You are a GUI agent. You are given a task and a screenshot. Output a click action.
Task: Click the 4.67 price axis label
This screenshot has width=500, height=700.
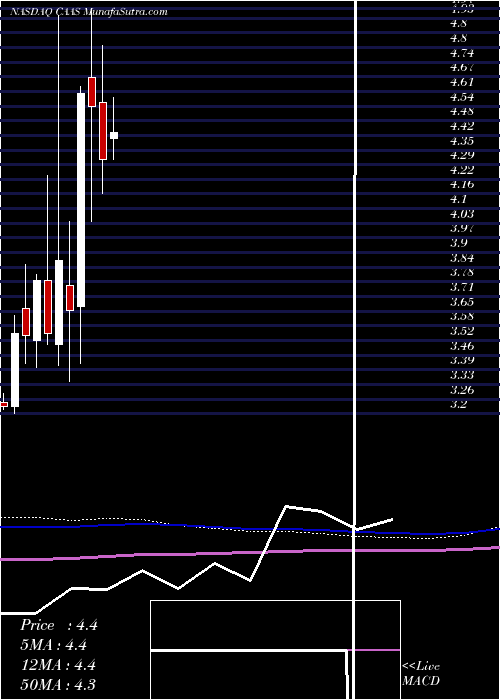pos(462,68)
